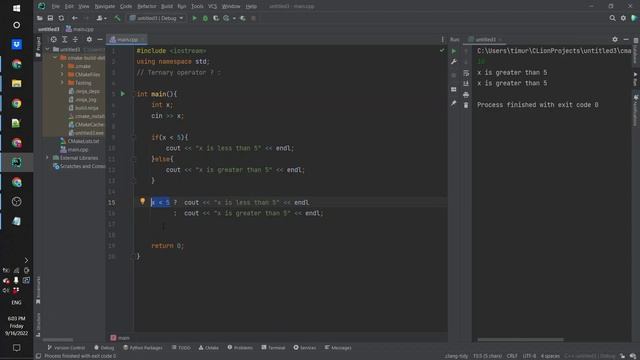Screen dimensions: 640x360
Task: Open the Terminal tool window
Action: pyautogui.click(x=273, y=348)
